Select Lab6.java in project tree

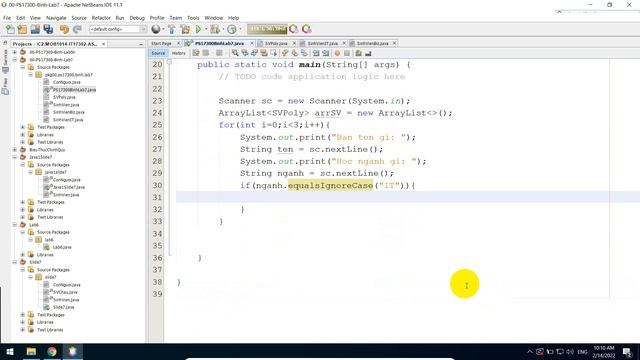tap(62, 247)
